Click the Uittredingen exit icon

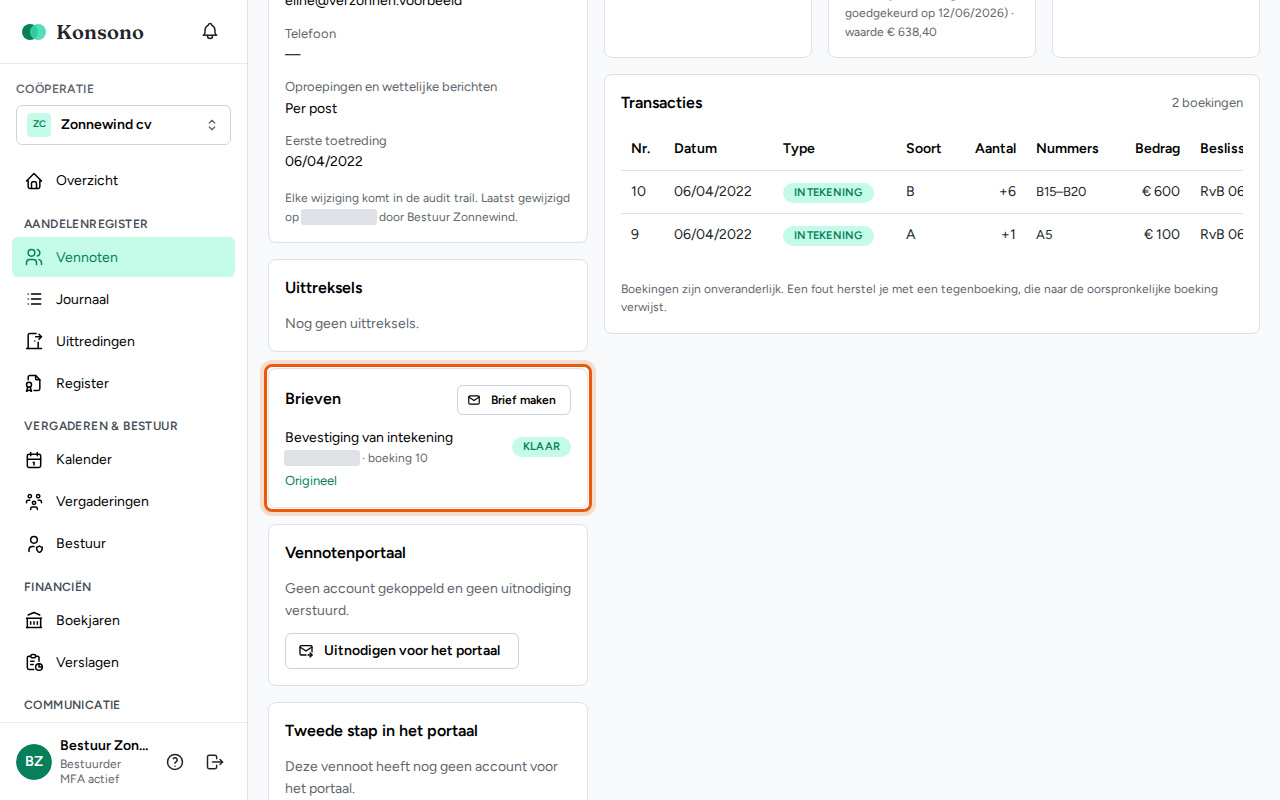(x=35, y=341)
